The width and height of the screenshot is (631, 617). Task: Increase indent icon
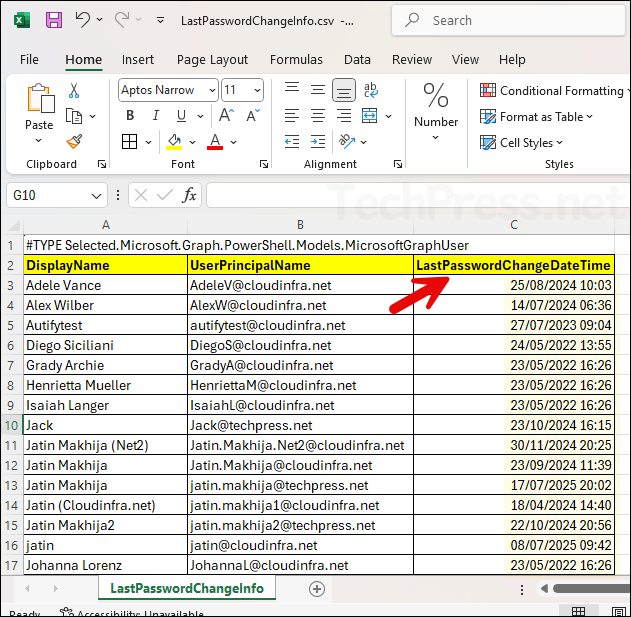[x=318, y=142]
